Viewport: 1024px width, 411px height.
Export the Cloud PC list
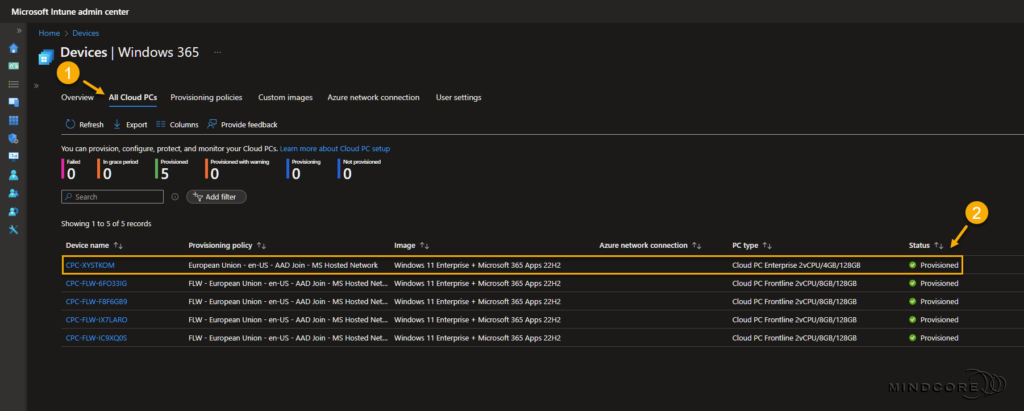pos(130,124)
